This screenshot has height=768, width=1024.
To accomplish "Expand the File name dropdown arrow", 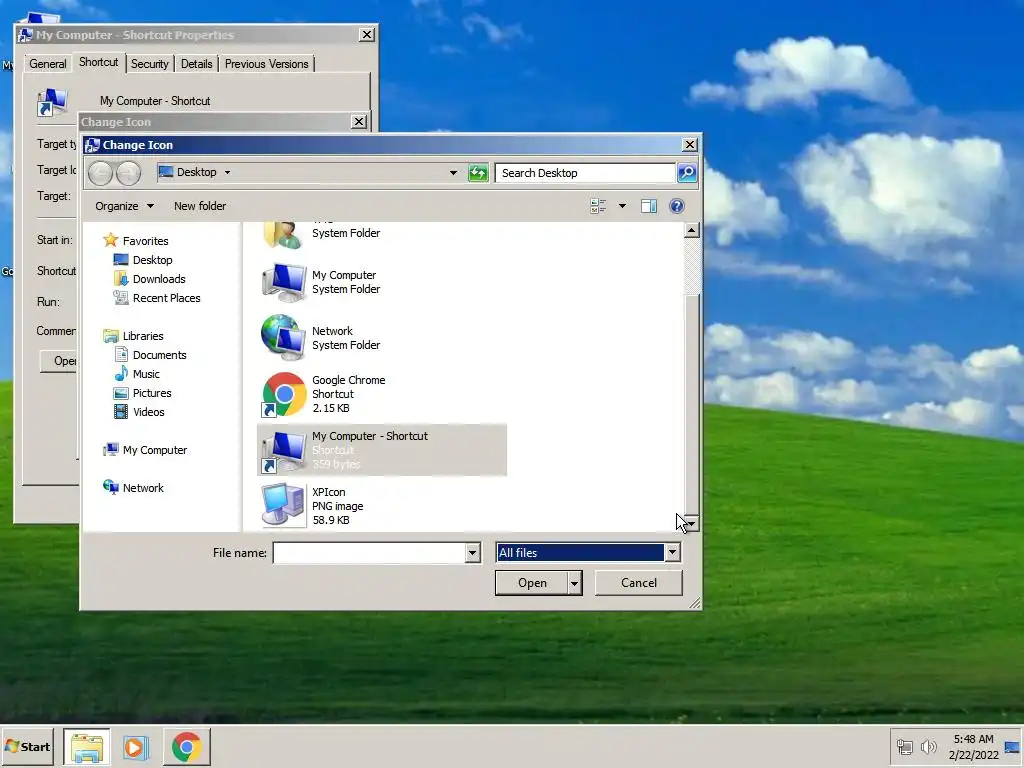I will tap(473, 553).
